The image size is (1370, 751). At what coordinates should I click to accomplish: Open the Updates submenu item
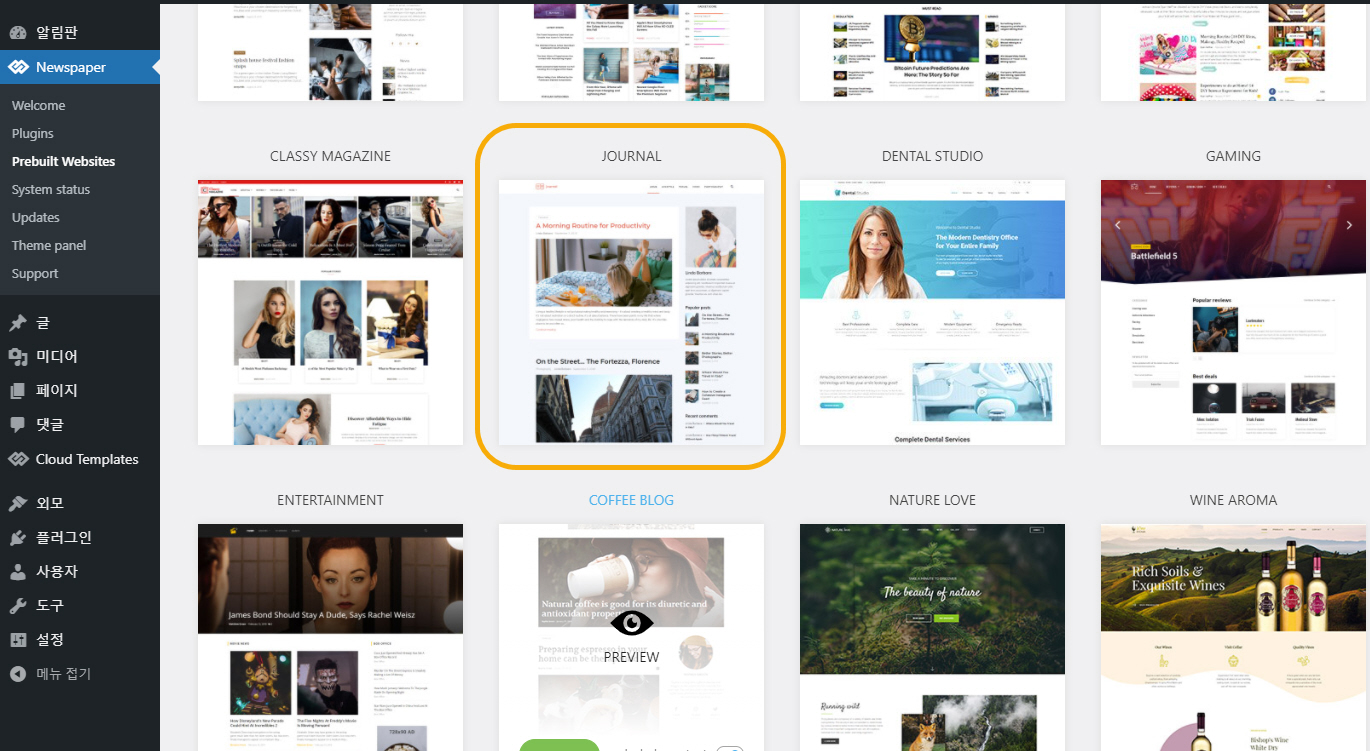(36, 218)
